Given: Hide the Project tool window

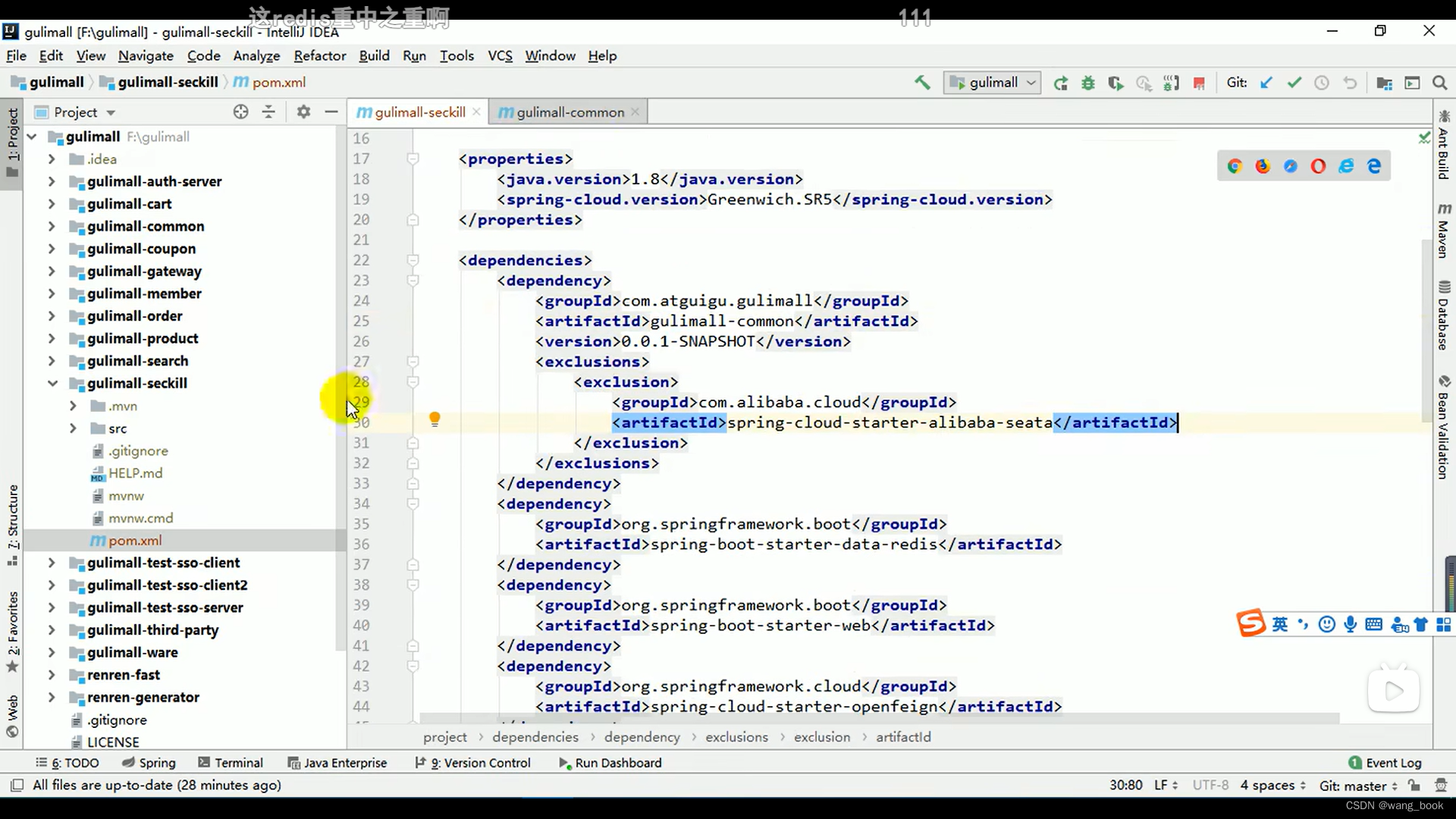Looking at the screenshot, I should (331, 111).
